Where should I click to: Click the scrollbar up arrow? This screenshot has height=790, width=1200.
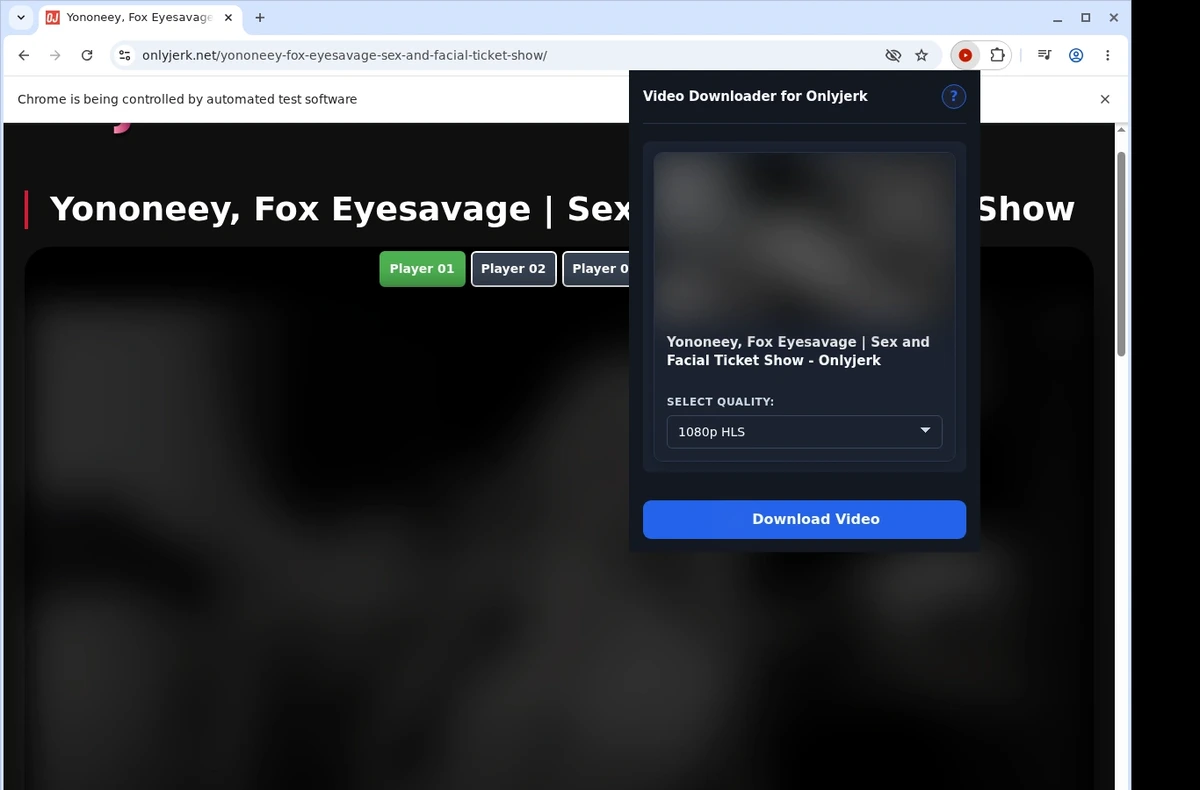[x=1121, y=130]
